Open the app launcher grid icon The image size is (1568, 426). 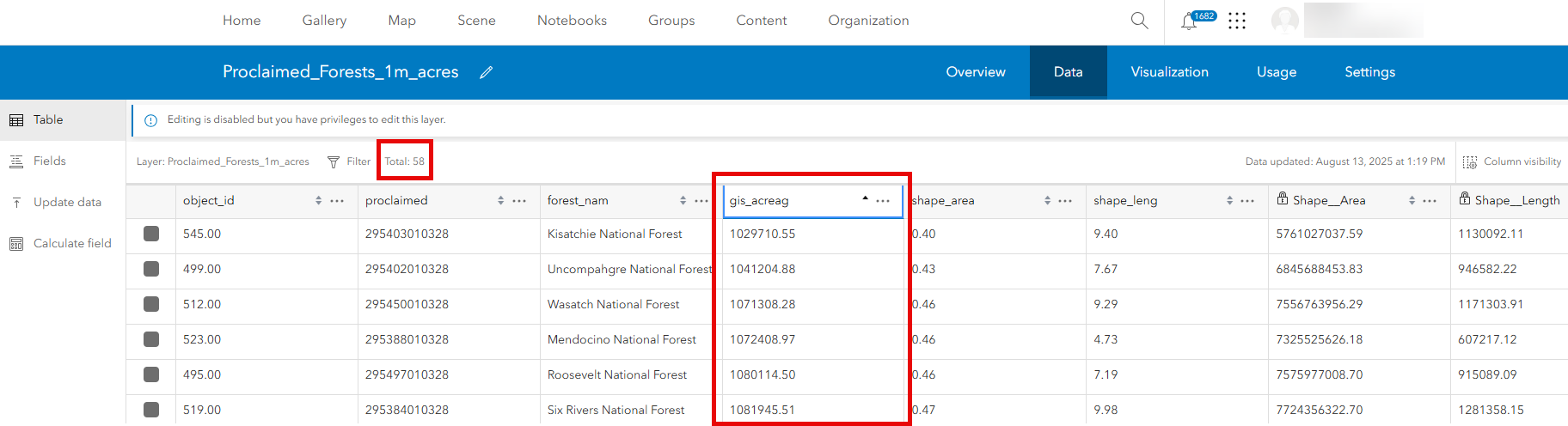point(1237,21)
